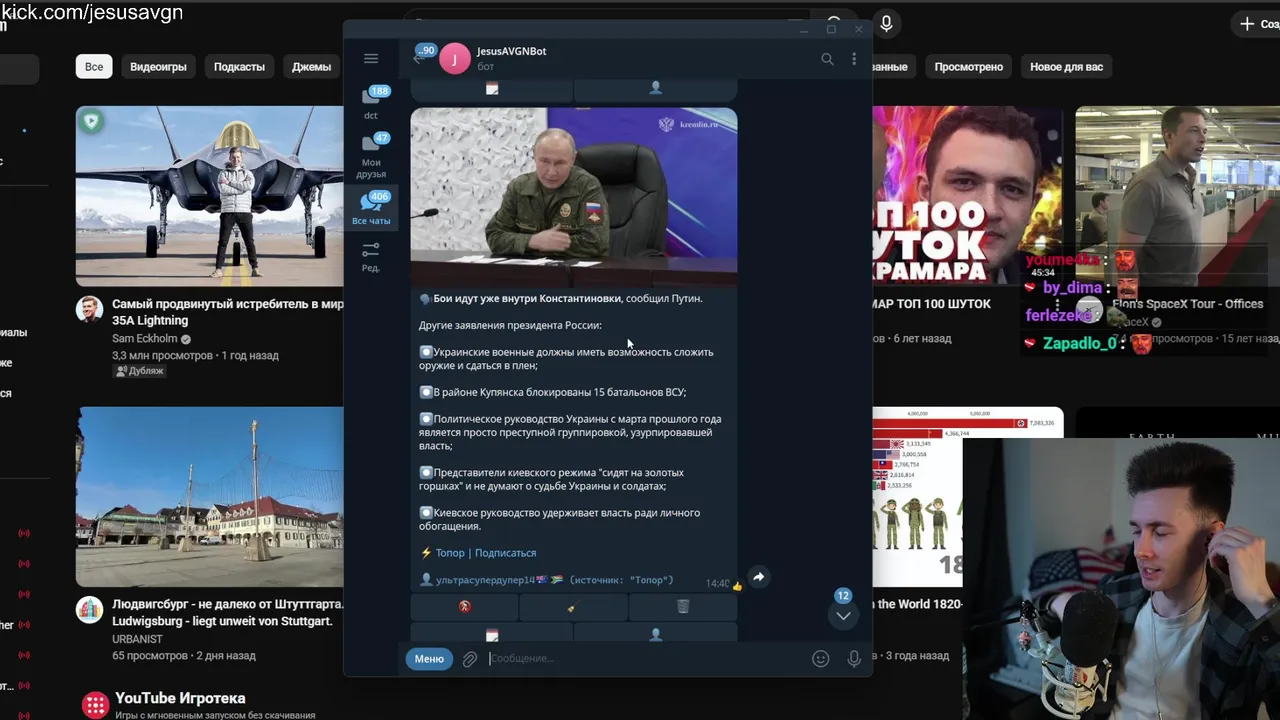Search within the JesusAVGNBot chat

(827, 59)
